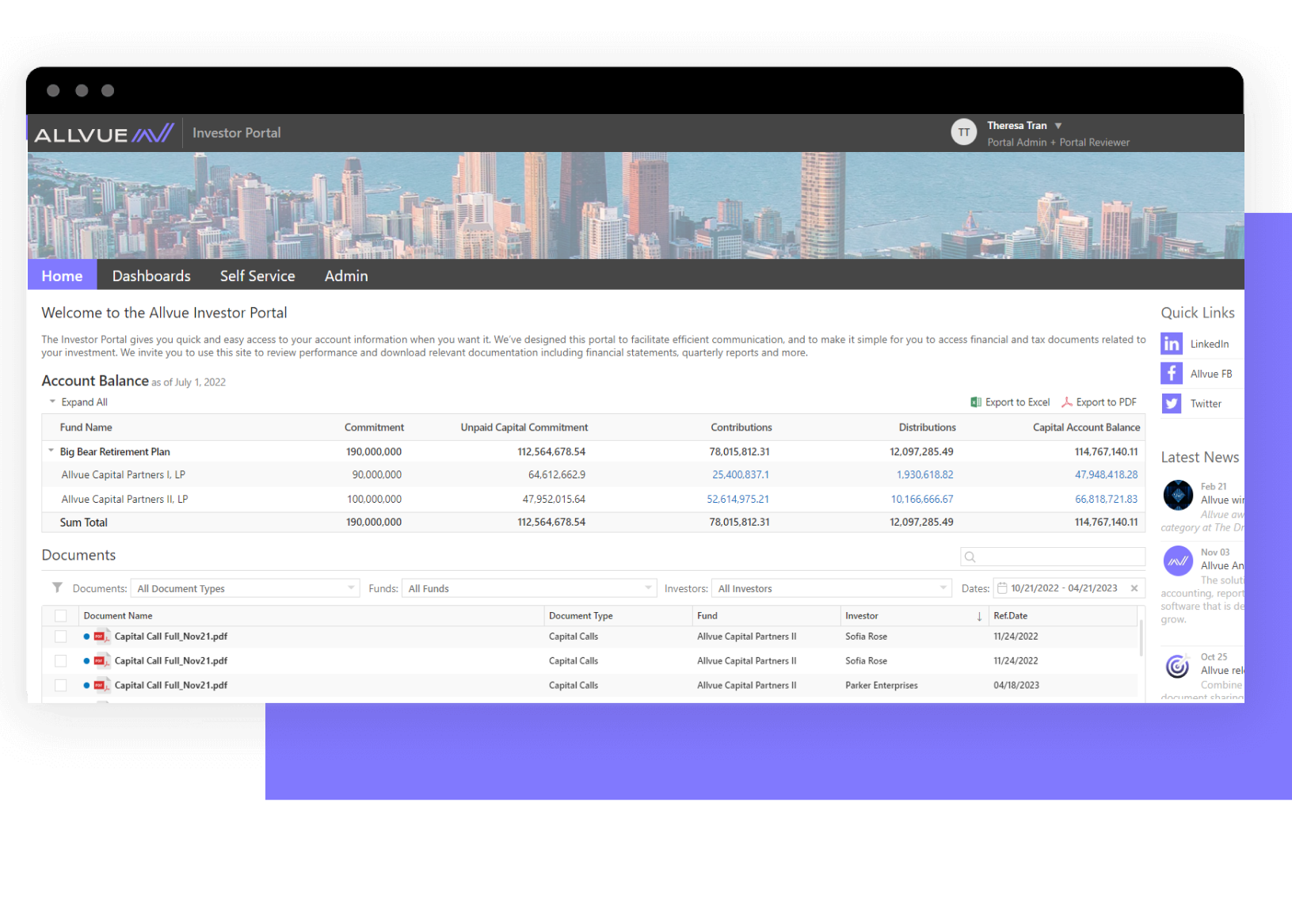Viewport: 1292px width, 924px height.
Task: Click Export to PDF link
Action: click(x=1106, y=402)
